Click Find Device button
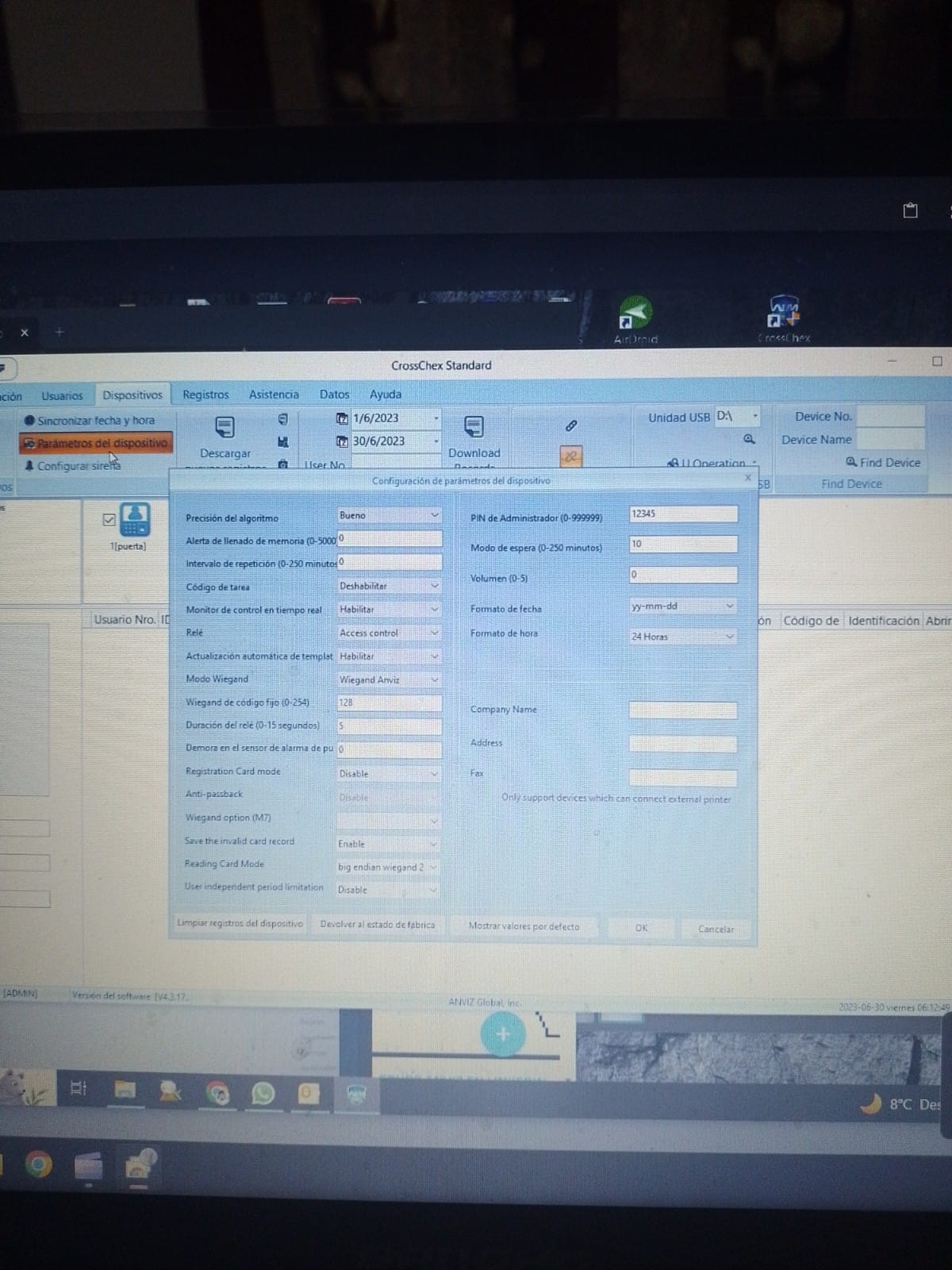 coord(883,462)
